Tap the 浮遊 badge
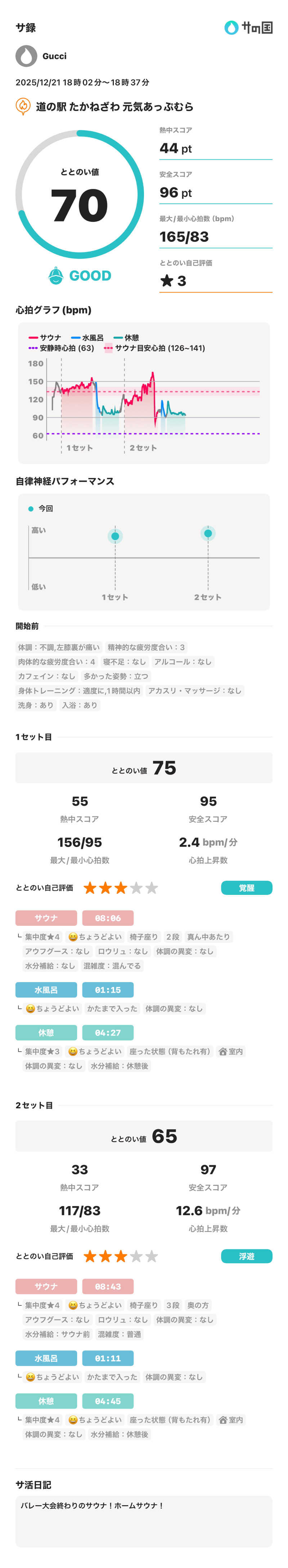Screen dimensions: 288x1568 [x=246, y=1256]
